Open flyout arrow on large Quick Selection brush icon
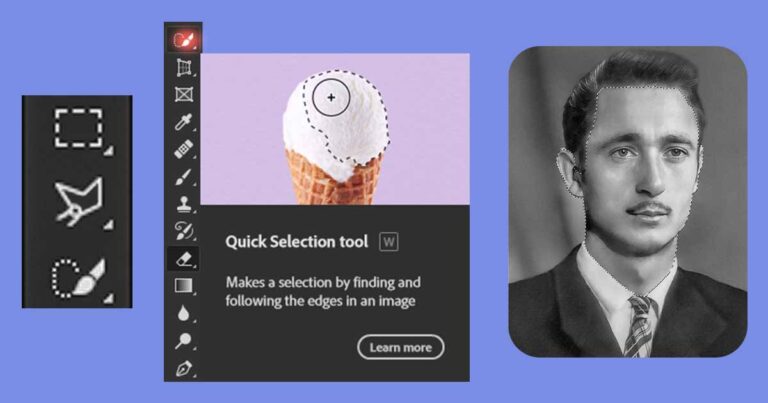 tap(109, 298)
